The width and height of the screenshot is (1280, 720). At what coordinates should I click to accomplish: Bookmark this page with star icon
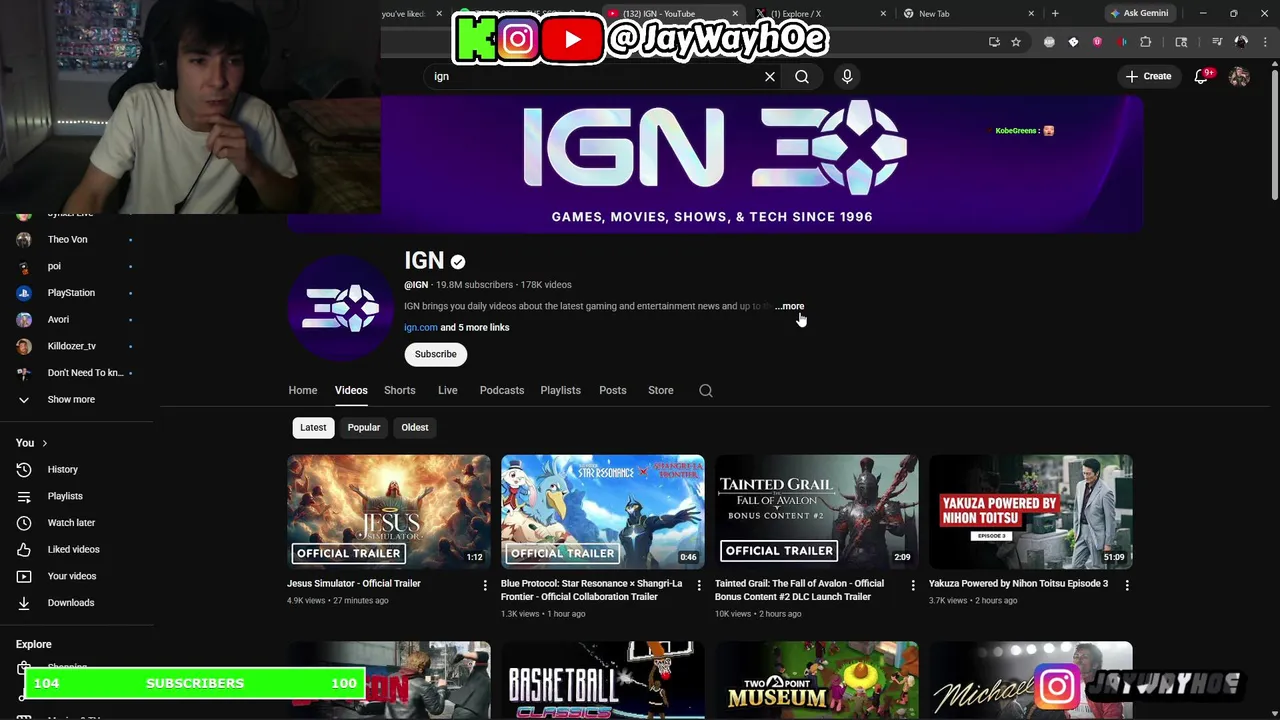pos(1016,42)
